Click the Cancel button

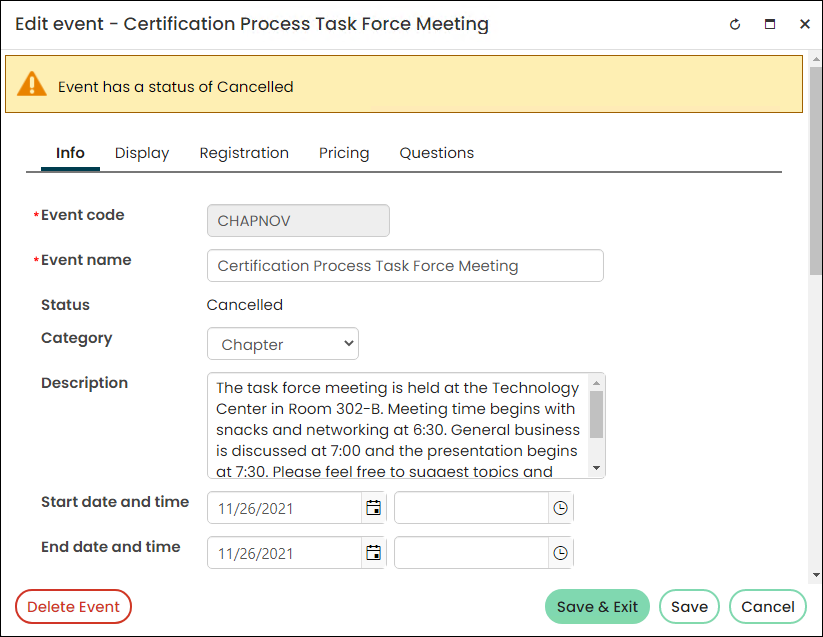tap(768, 607)
